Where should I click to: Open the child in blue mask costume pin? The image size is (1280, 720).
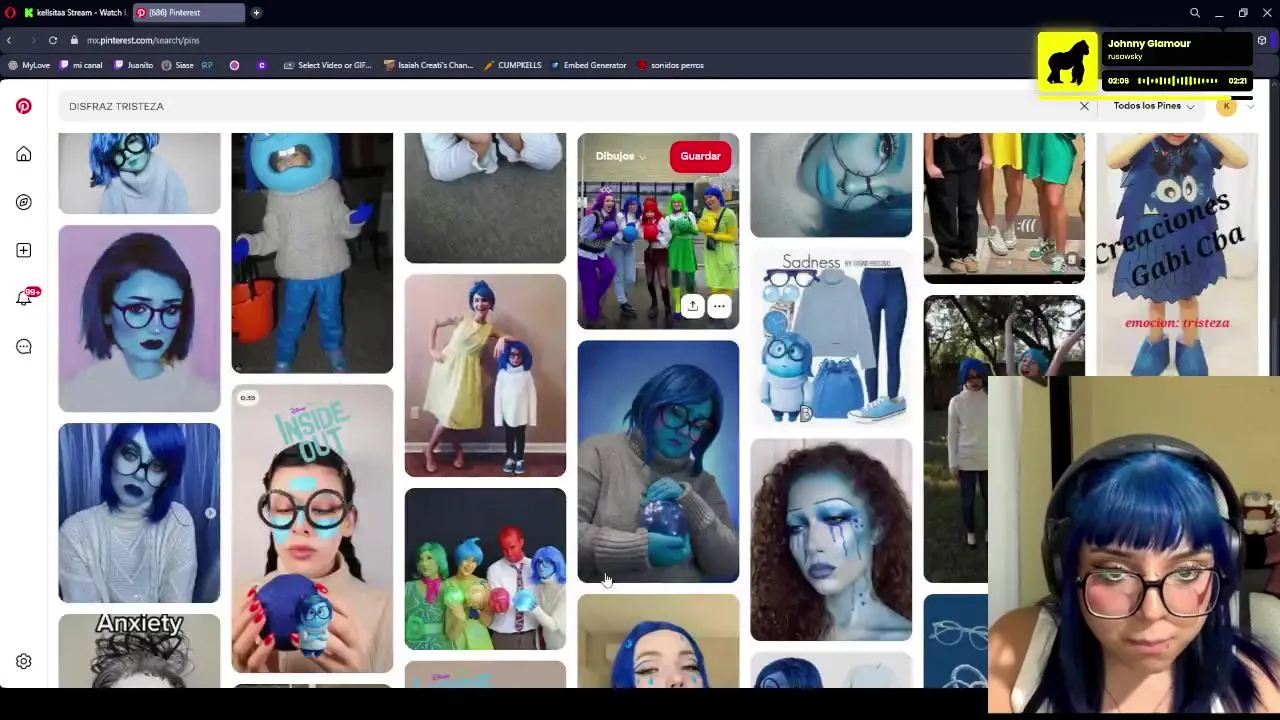(312, 253)
